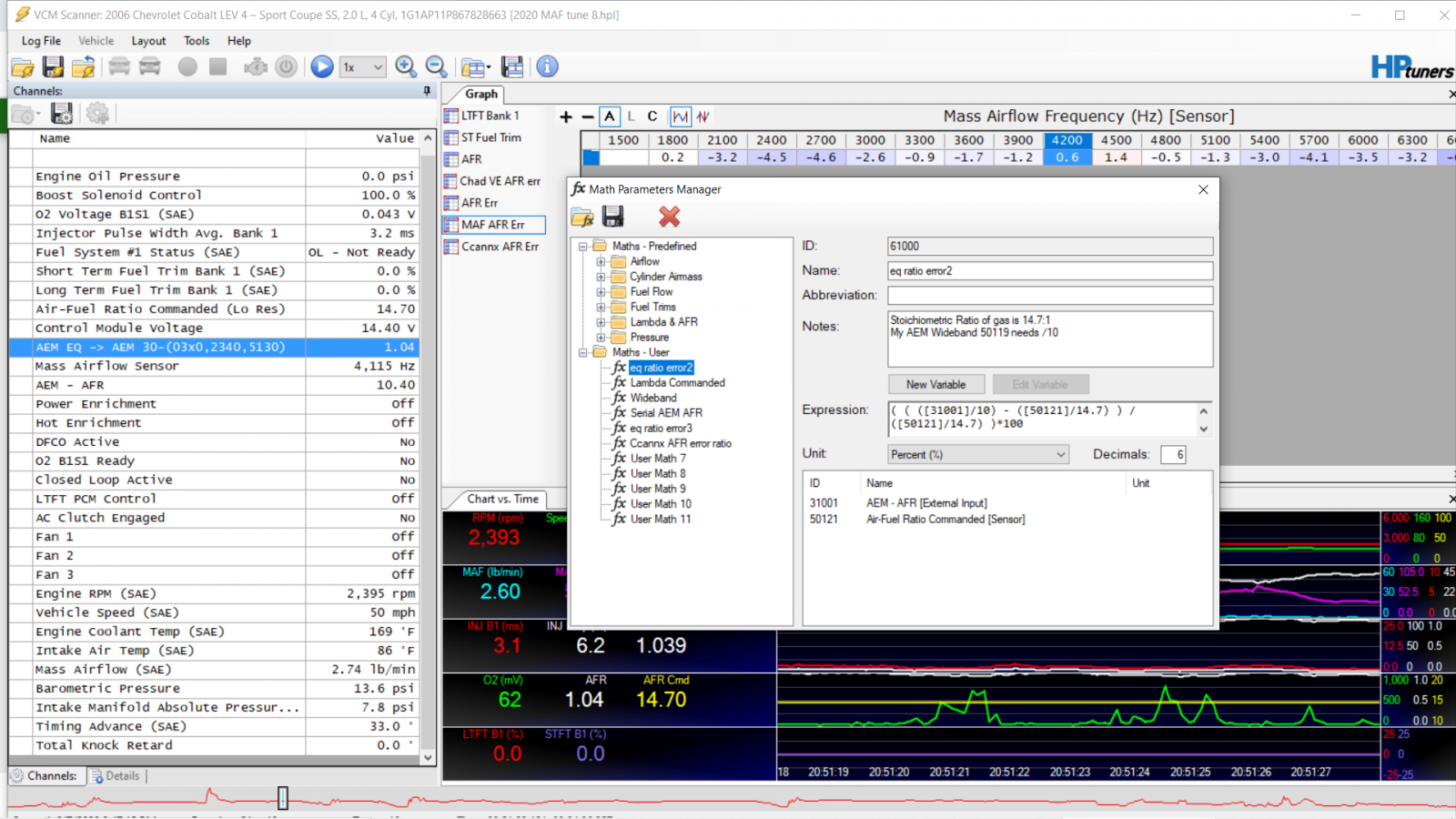
Task: Click the second car disconnect icon
Action: [150, 66]
